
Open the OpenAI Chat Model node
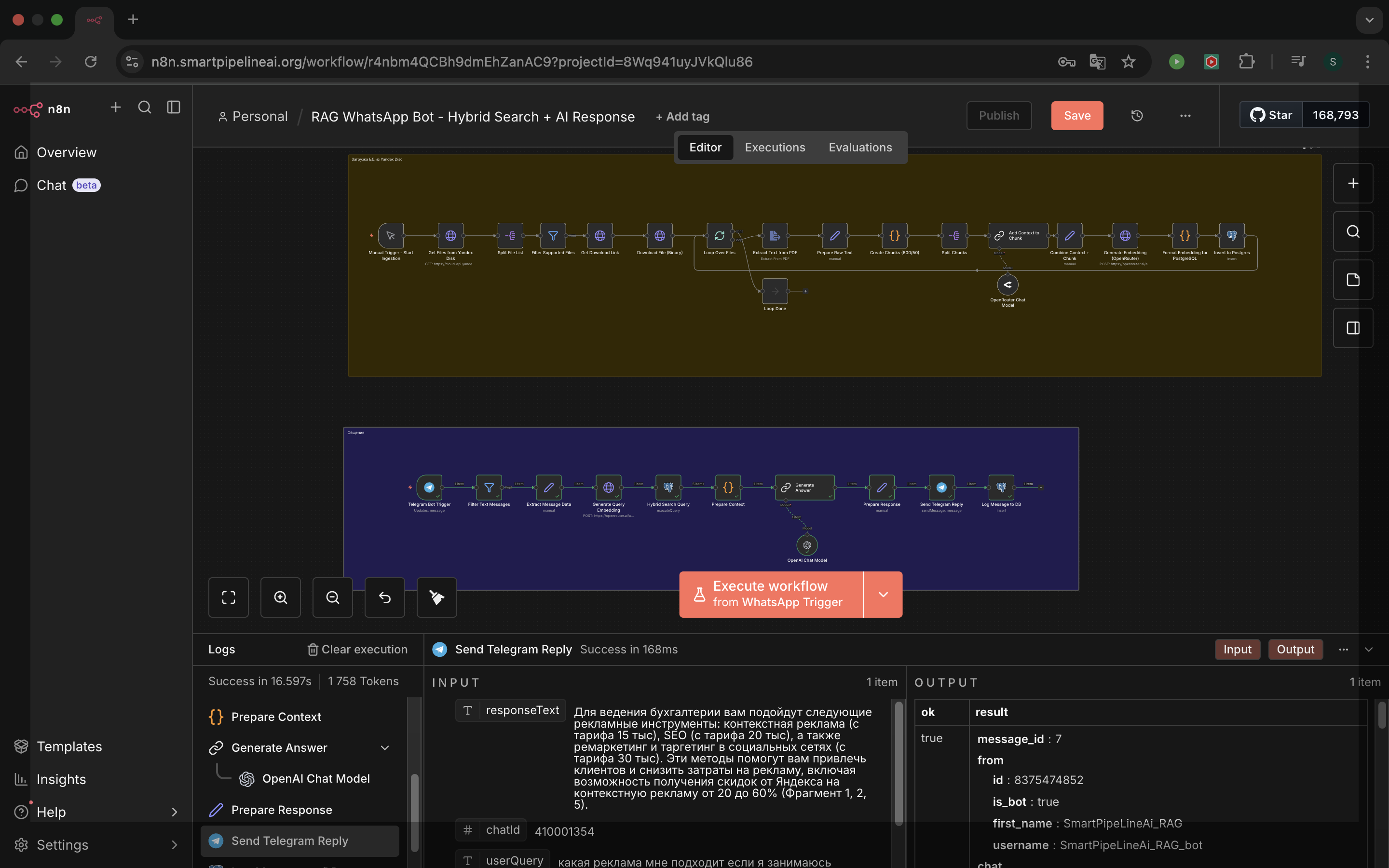[x=807, y=545]
